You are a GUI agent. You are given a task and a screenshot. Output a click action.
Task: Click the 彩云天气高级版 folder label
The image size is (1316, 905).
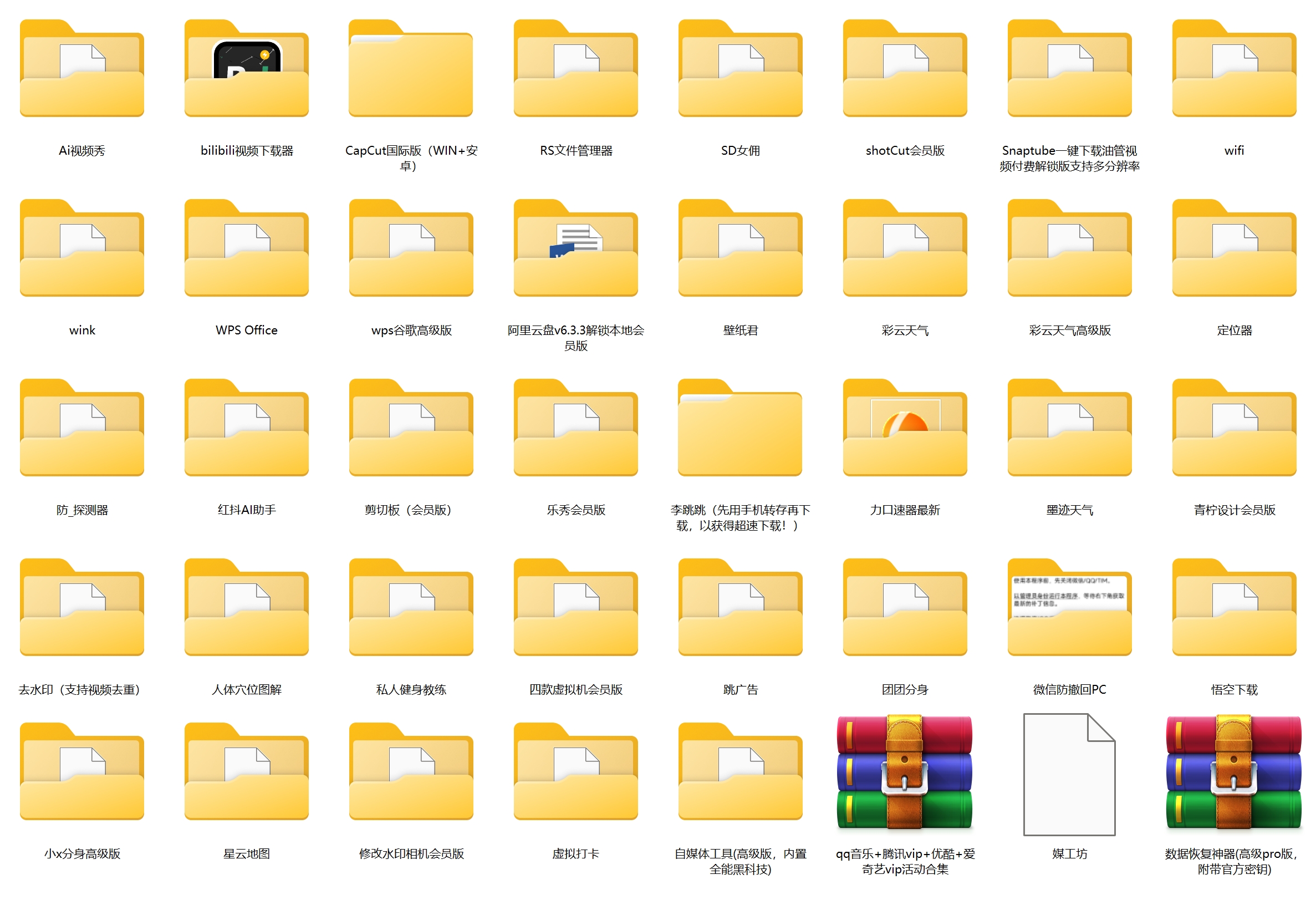[x=1069, y=330]
